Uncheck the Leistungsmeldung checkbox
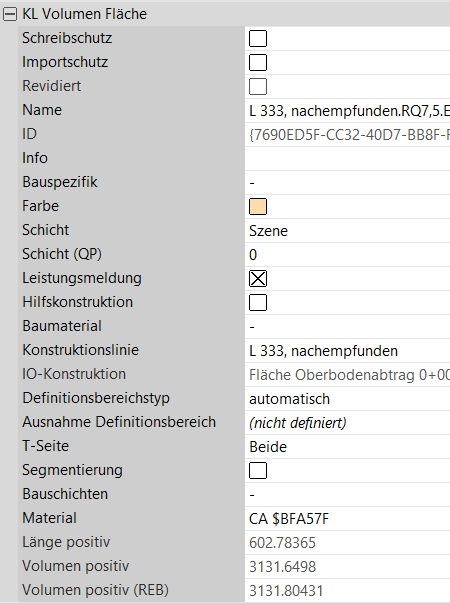 258,278
